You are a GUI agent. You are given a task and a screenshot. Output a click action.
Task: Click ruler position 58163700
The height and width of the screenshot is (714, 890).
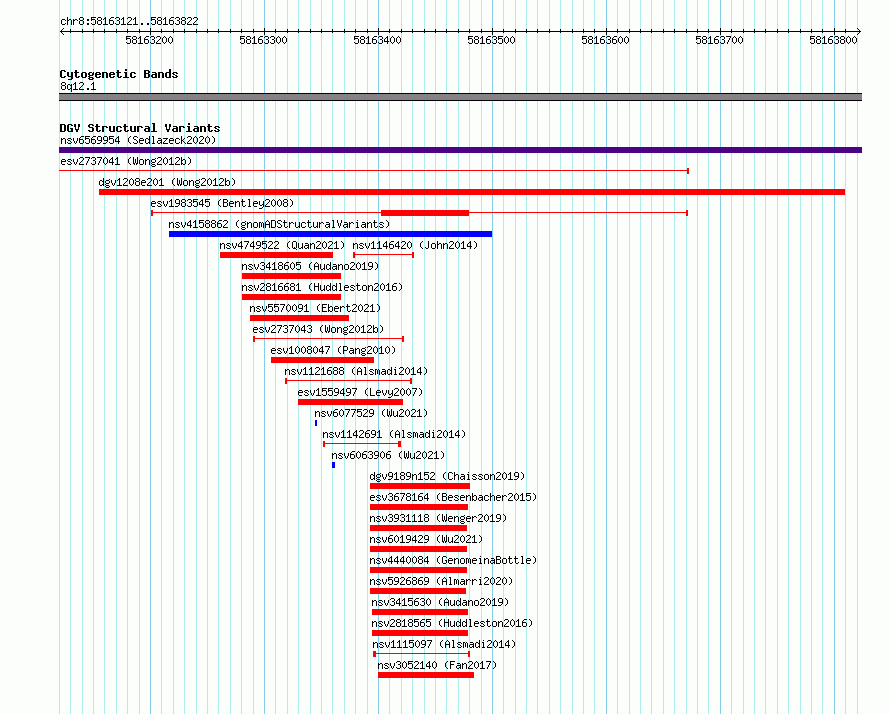[719, 40]
